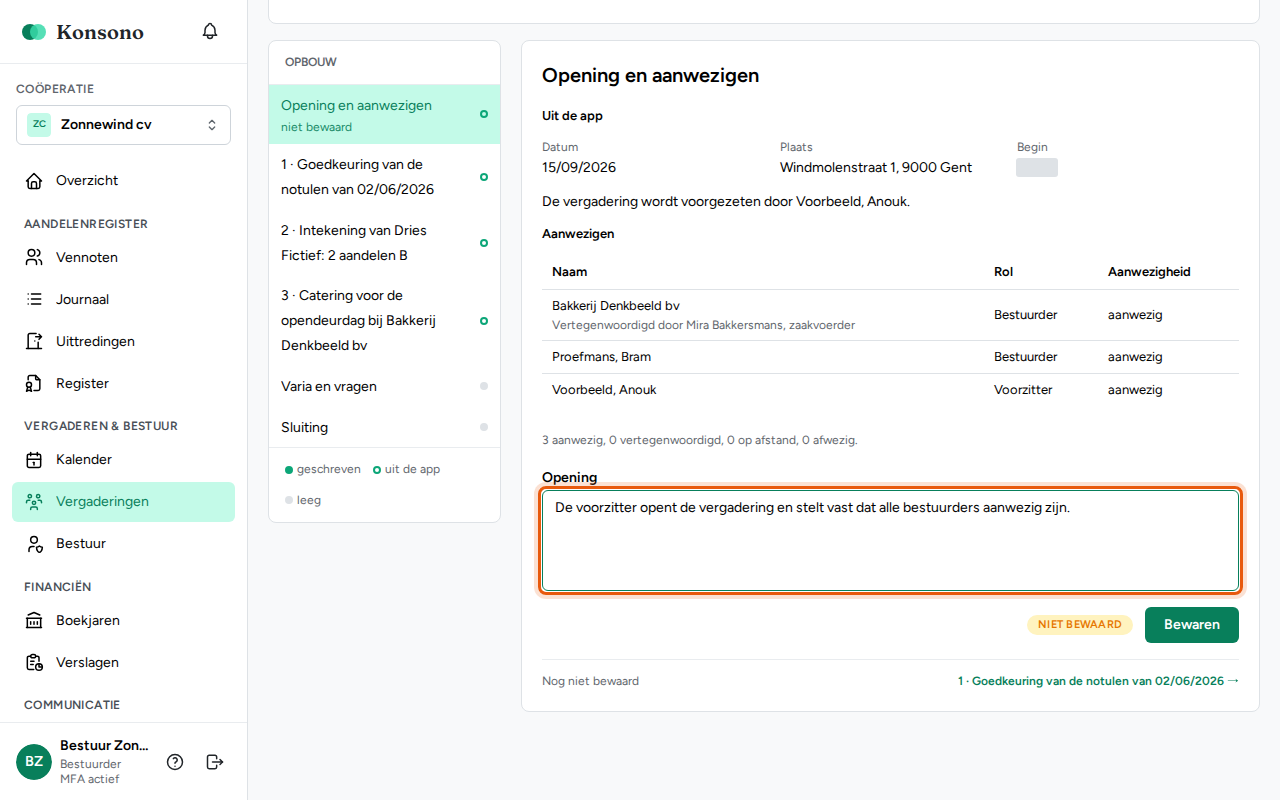The width and height of the screenshot is (1280, 800).
Task: Click into the Opening text area
Action: (x=890, y=540)
